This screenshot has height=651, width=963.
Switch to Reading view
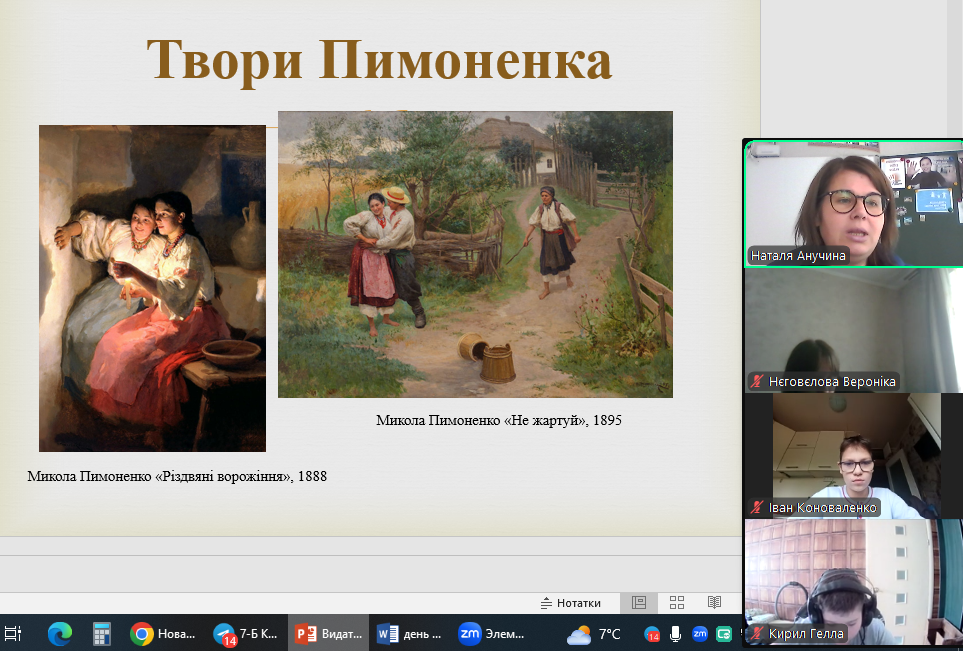point(714,602)
